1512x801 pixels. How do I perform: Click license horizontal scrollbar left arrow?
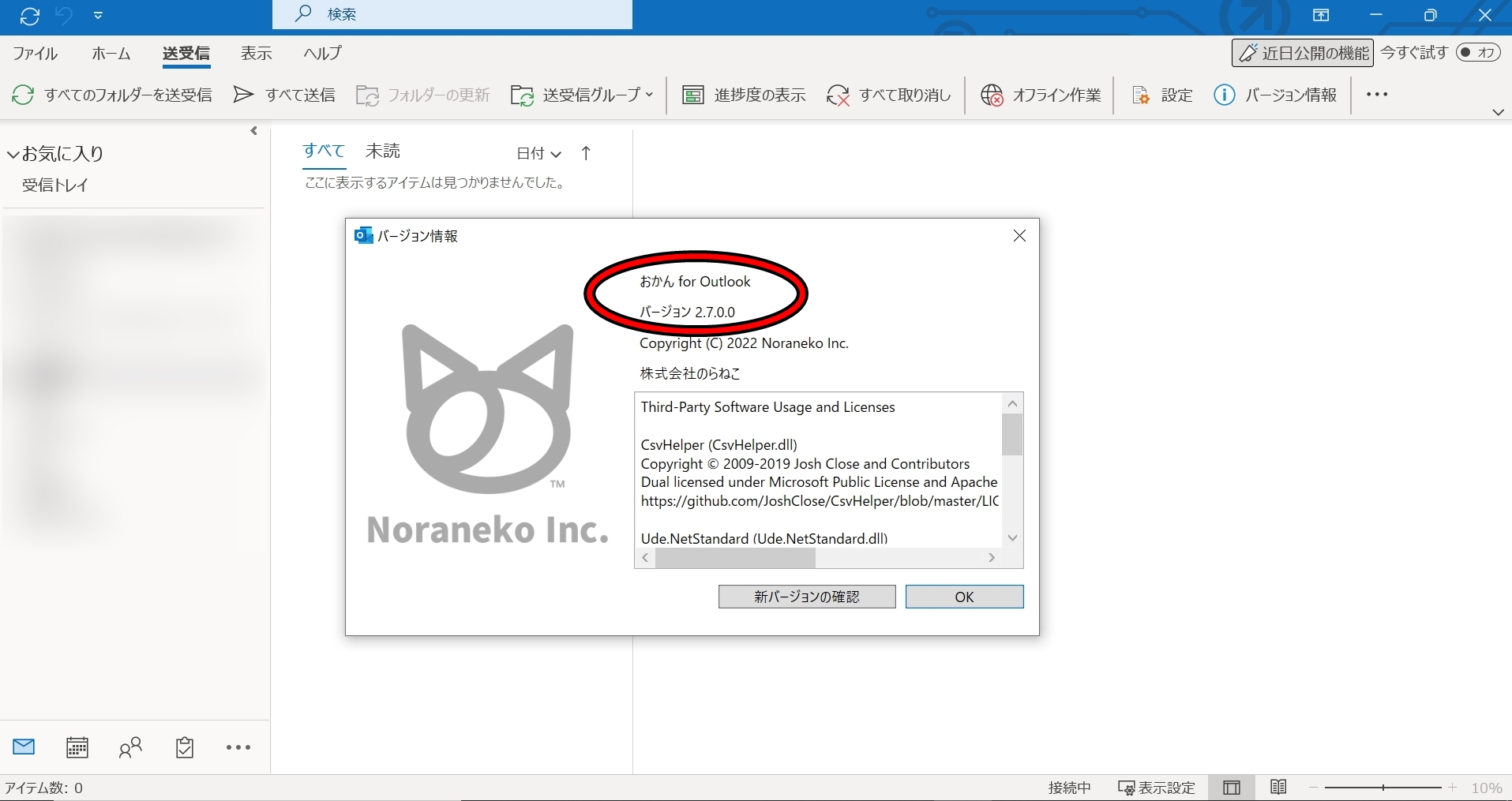click(646, 558)
